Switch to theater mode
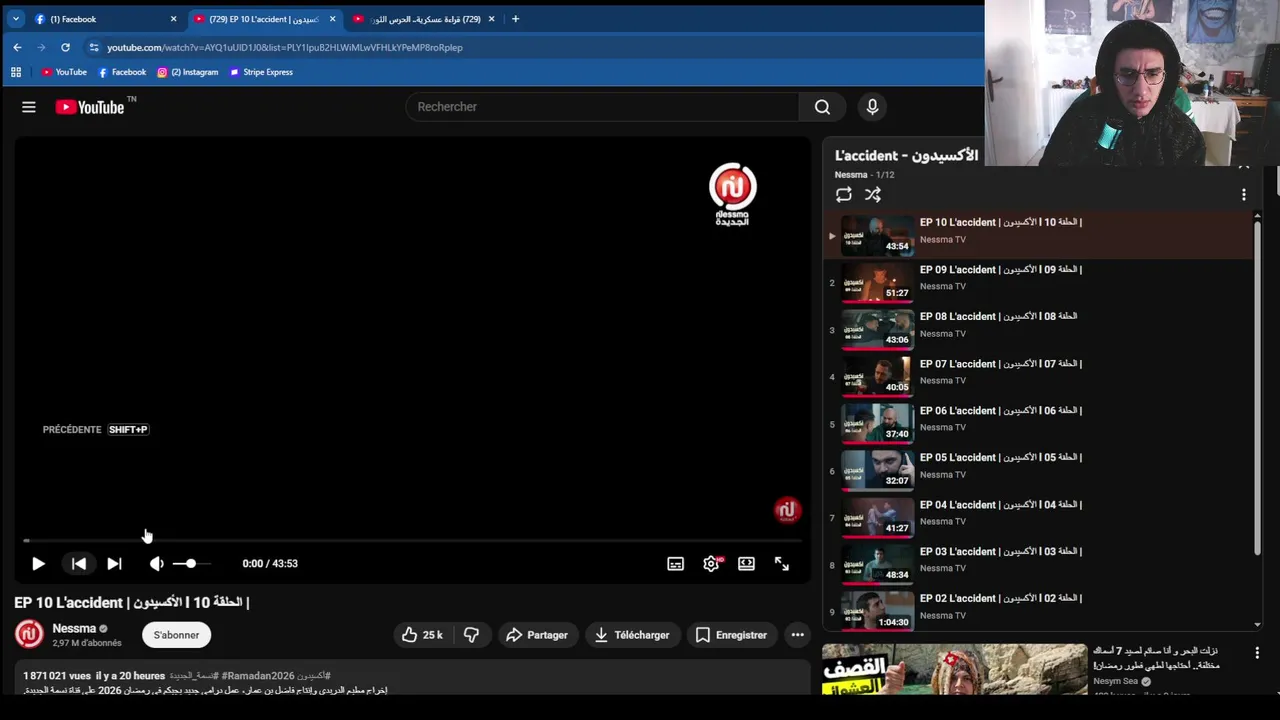The height and width of the screenshot is (720, 1280). point(746,564)
